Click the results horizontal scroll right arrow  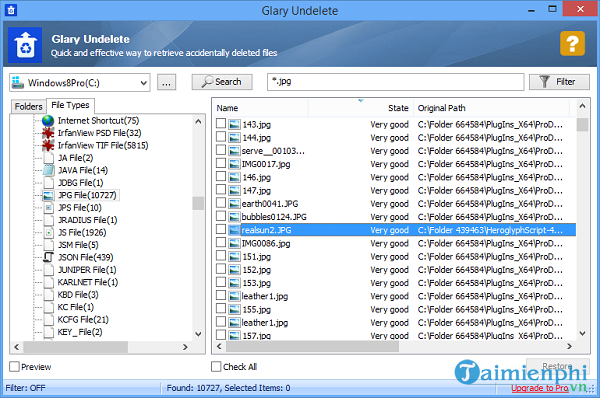[569, 346]
